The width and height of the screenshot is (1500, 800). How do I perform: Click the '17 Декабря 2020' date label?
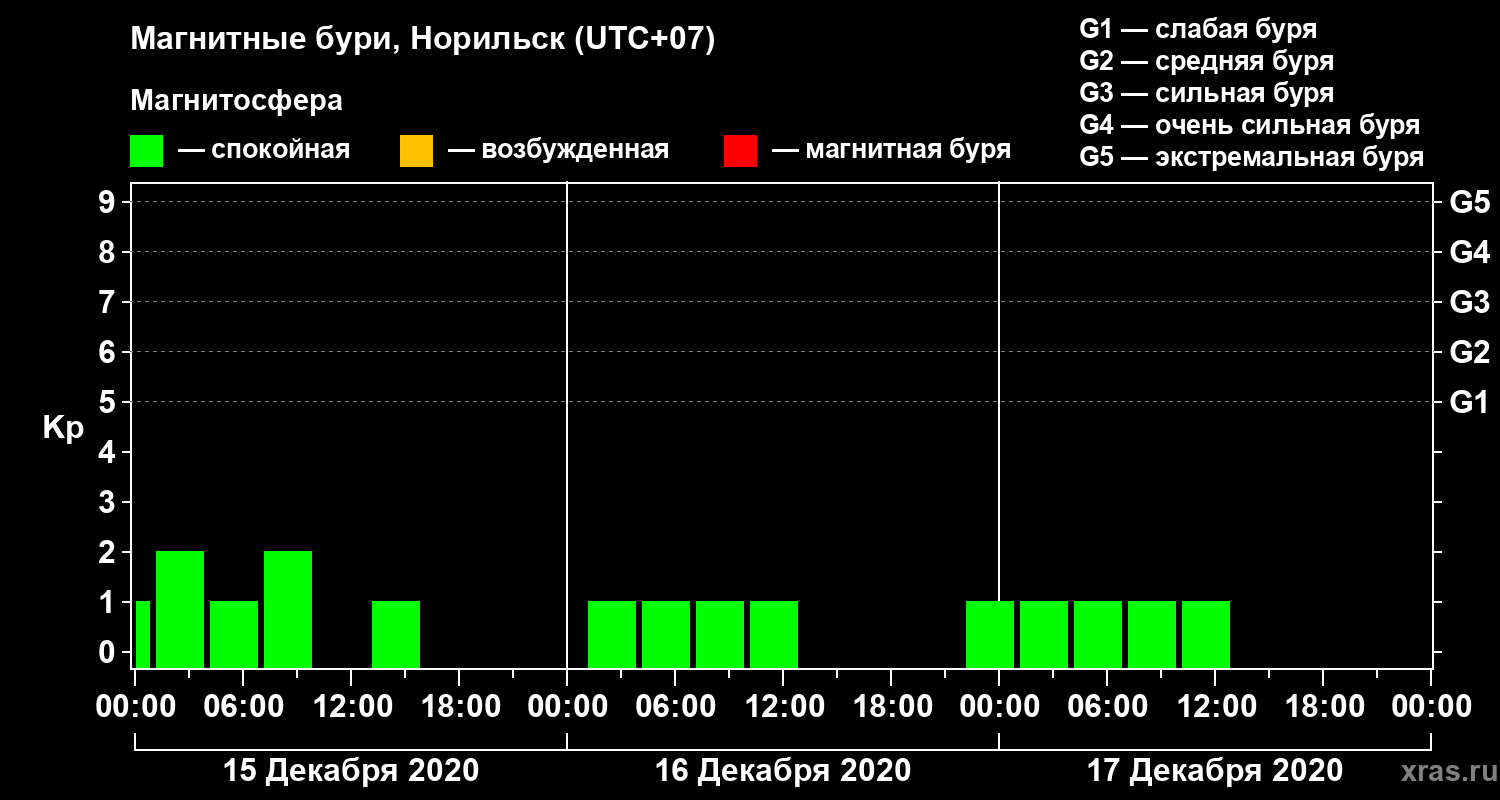coord(1215,771)
